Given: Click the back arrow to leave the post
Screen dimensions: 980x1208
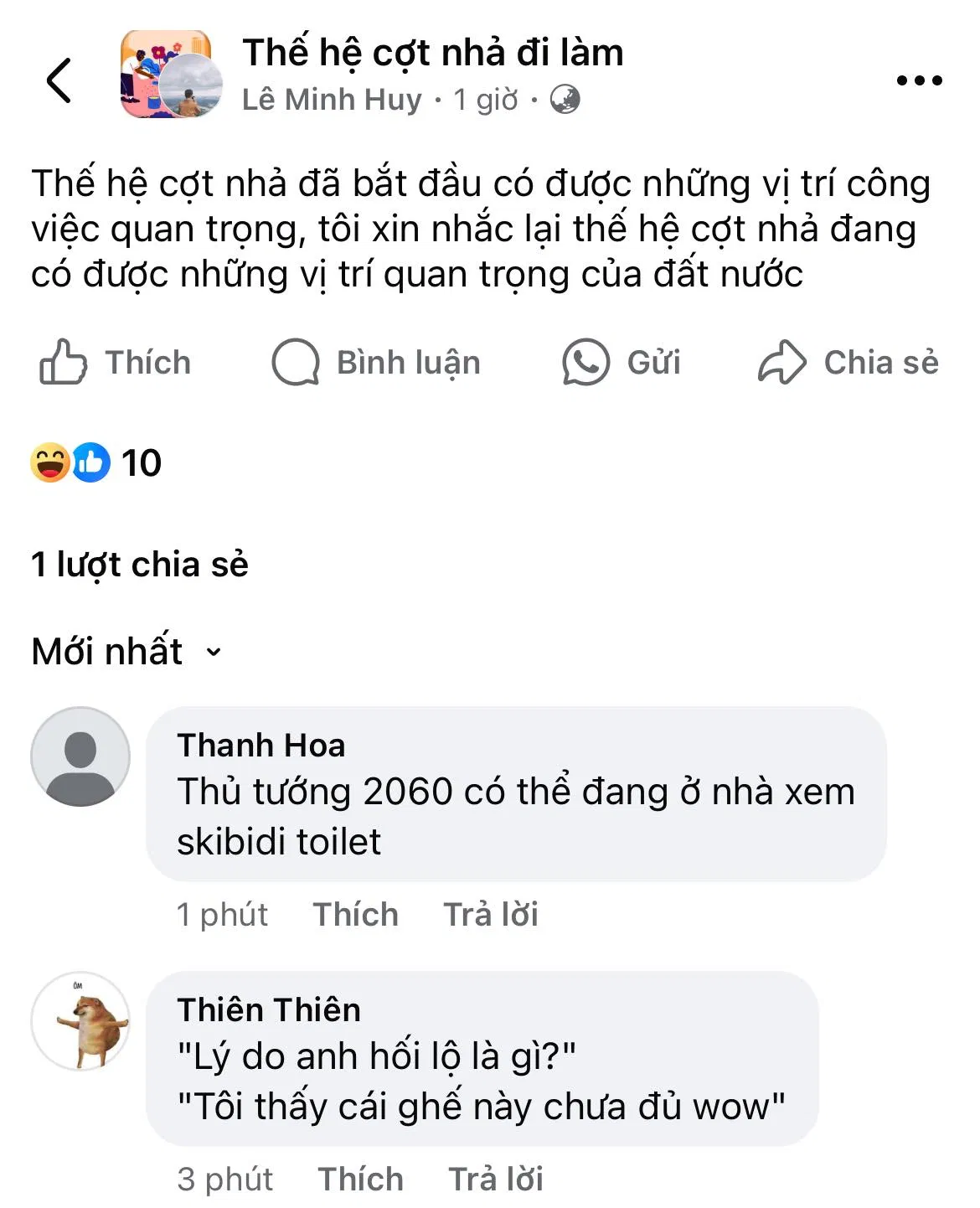Looking at the screenshot, I should 57,82.
